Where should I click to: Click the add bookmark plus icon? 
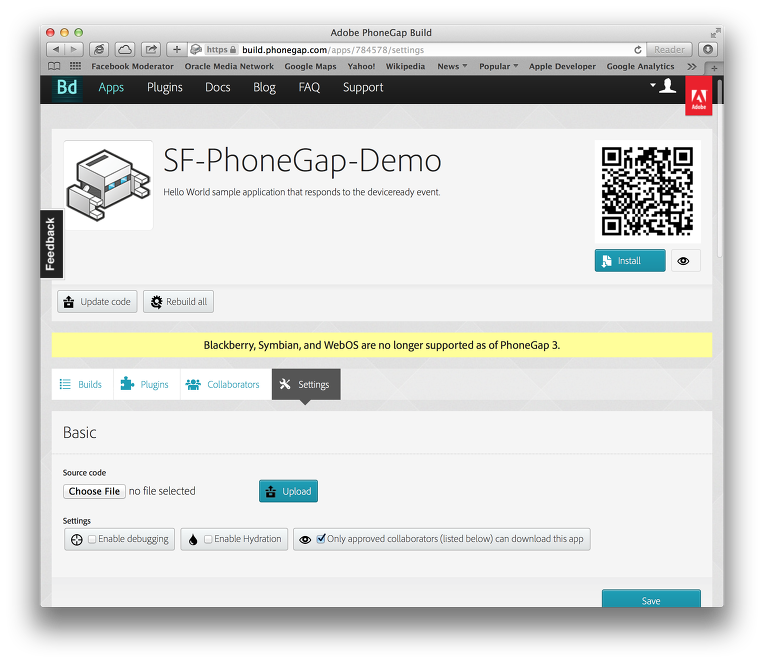click(177, 49)
